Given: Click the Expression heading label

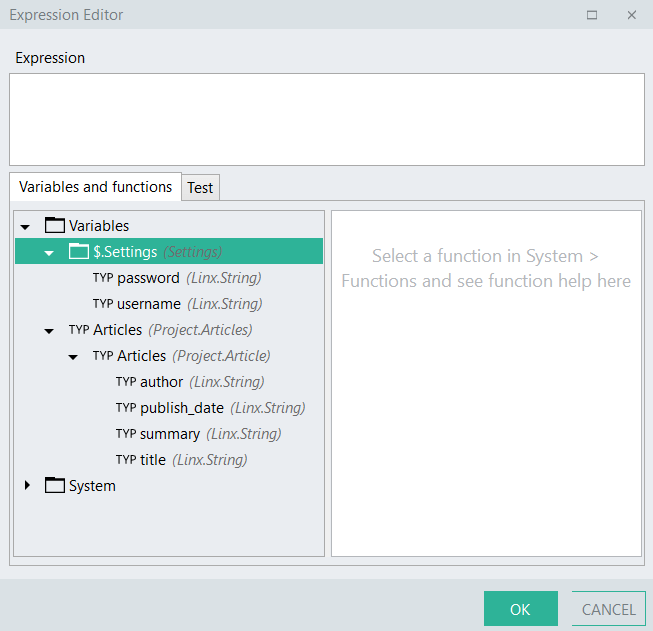Looking at the screenshot, I should point(50,58).
